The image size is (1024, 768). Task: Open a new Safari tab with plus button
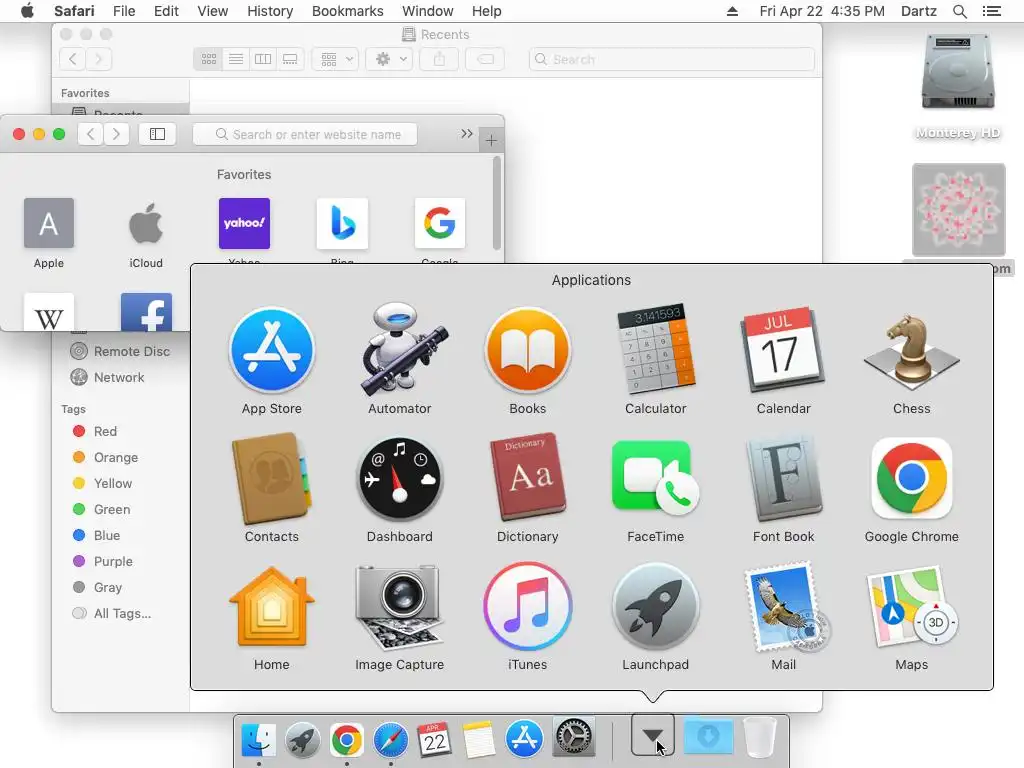click(491, 140)
